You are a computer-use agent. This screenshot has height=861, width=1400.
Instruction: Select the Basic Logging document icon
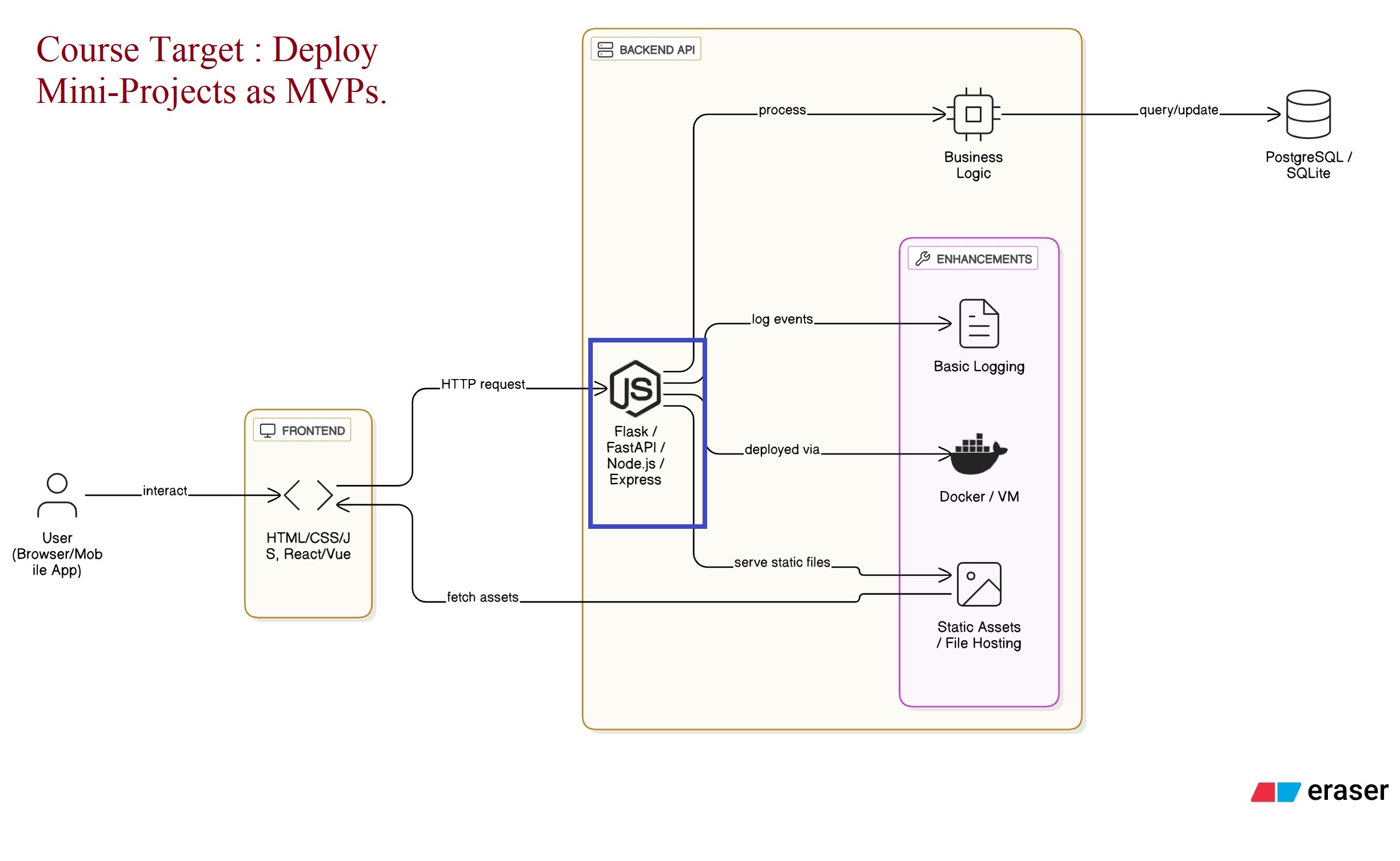coord(979,324)
